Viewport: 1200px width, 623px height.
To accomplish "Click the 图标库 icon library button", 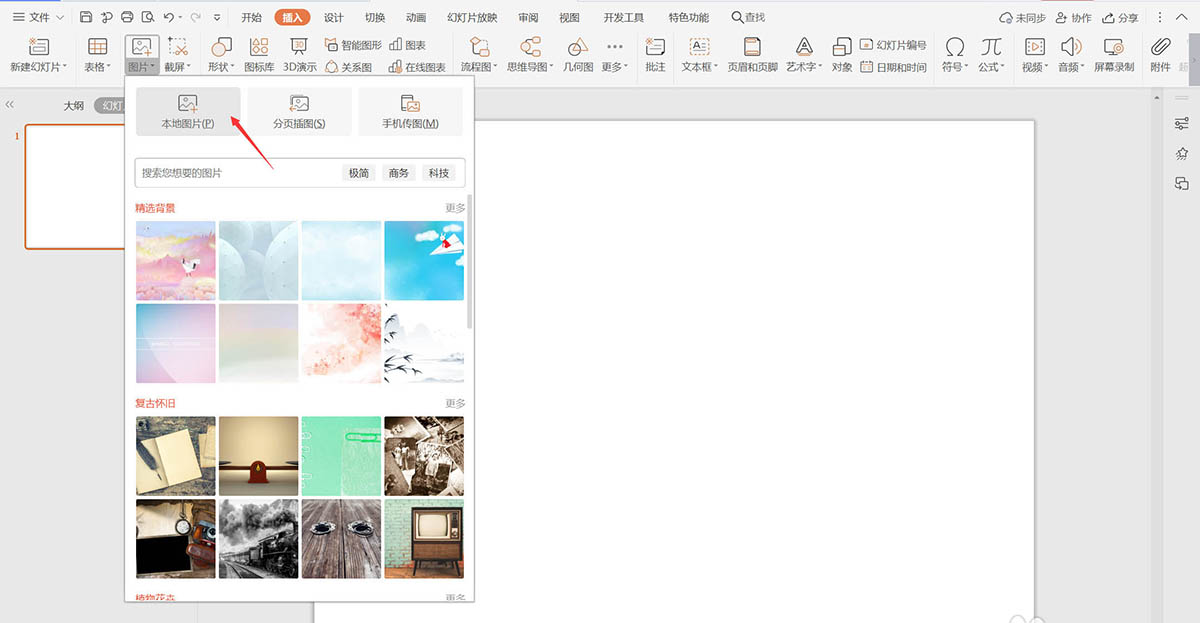I will 259,55.
